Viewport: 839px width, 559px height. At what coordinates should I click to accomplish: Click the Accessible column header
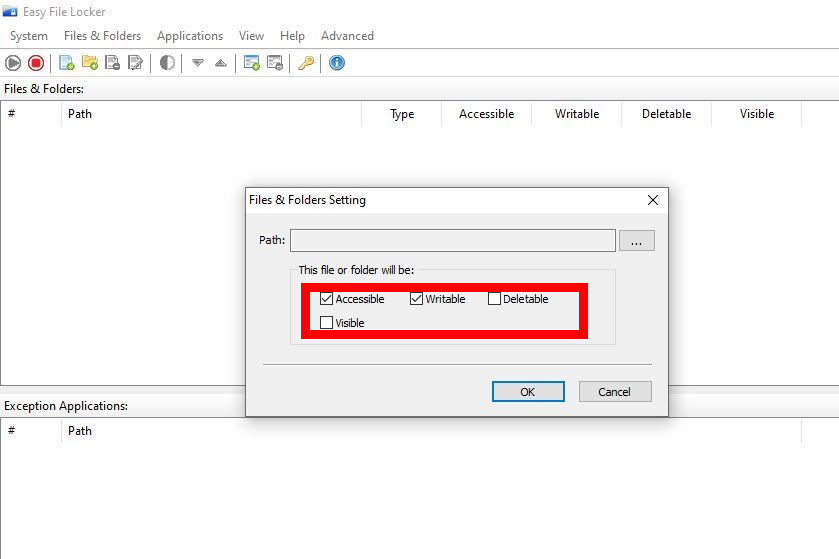486,114
